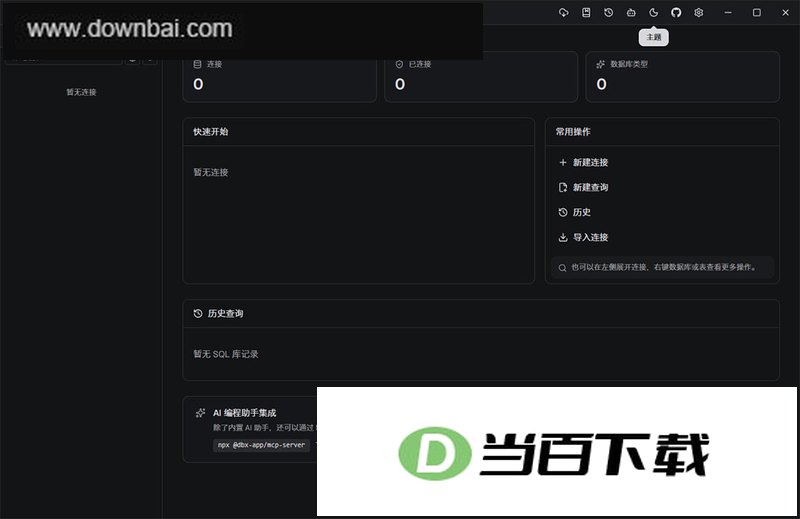Screen dimensions: 800x519
Task: Open the bookmark book icon in title bar
Action: point(586,13)
